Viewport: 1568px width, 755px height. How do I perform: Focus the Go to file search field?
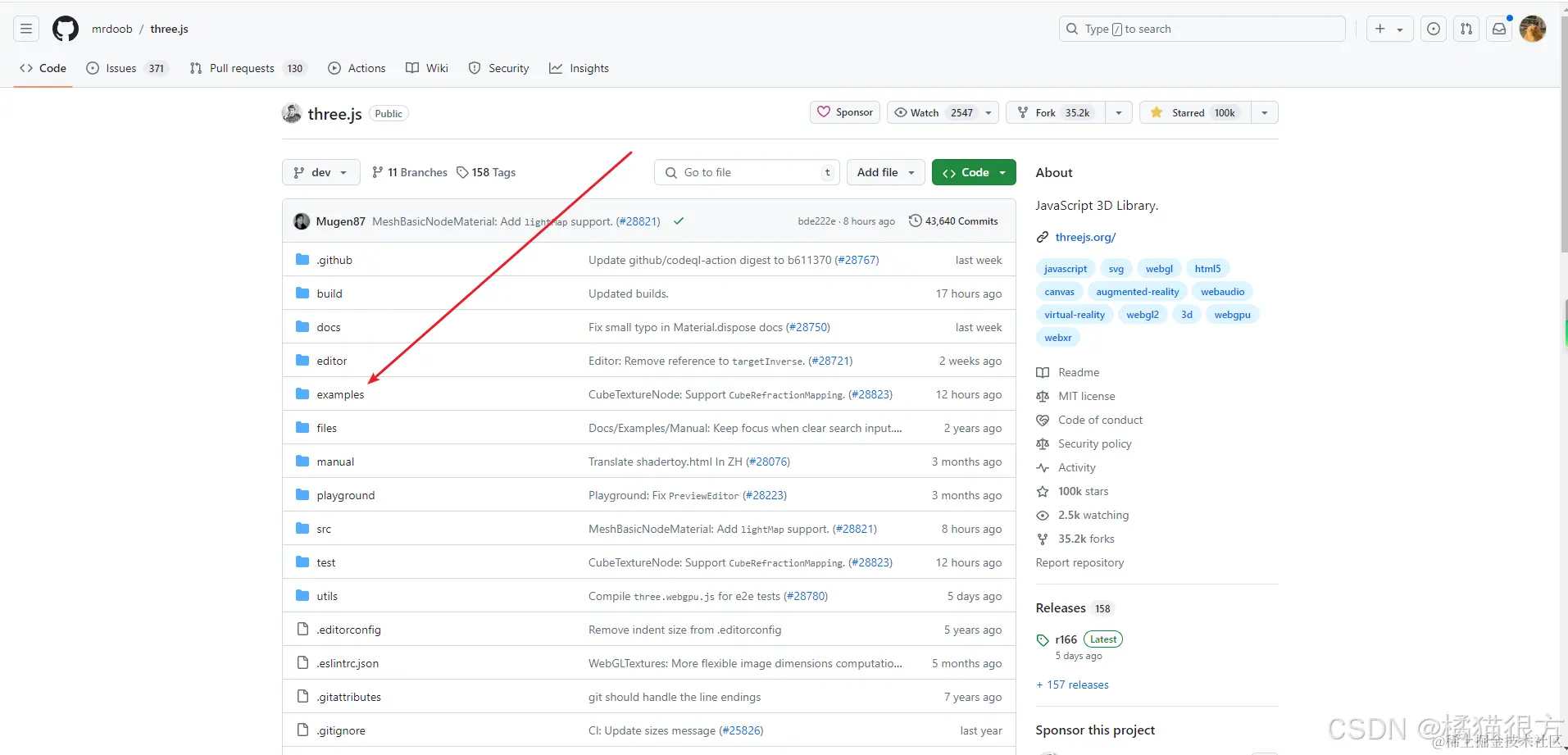(746, 172)
